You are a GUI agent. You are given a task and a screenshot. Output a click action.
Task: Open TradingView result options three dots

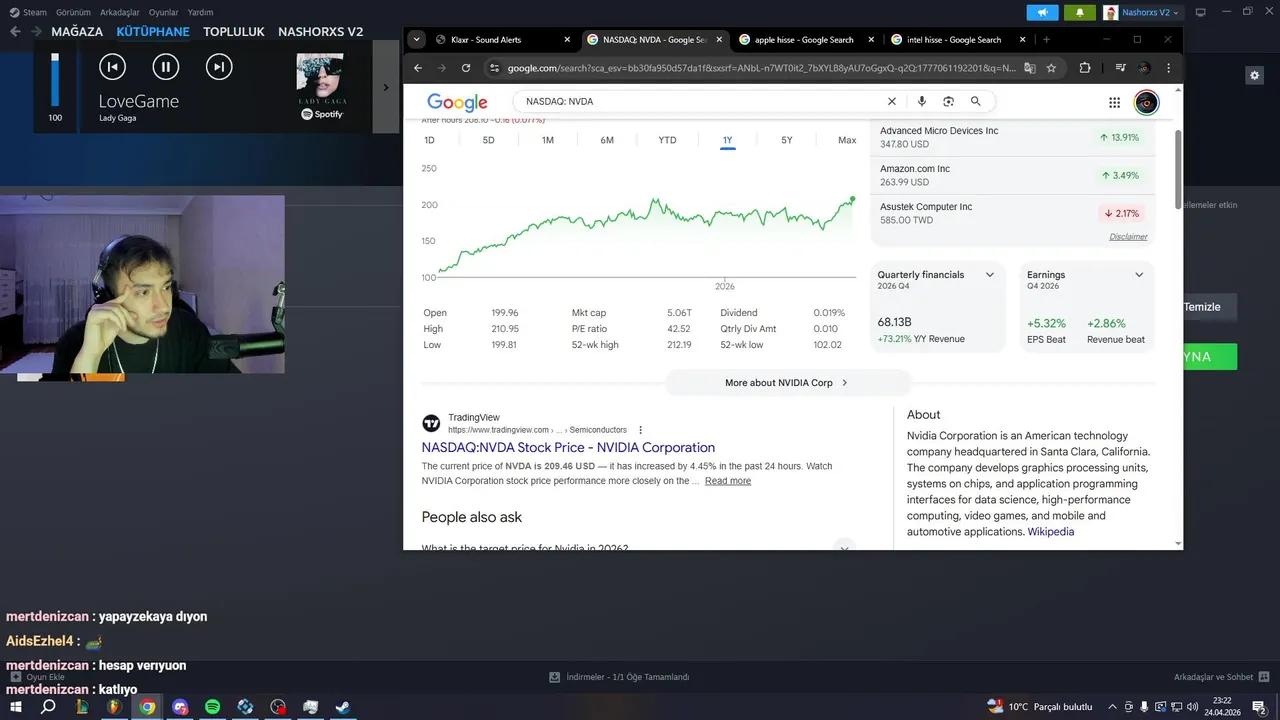(x=641, y=430)
